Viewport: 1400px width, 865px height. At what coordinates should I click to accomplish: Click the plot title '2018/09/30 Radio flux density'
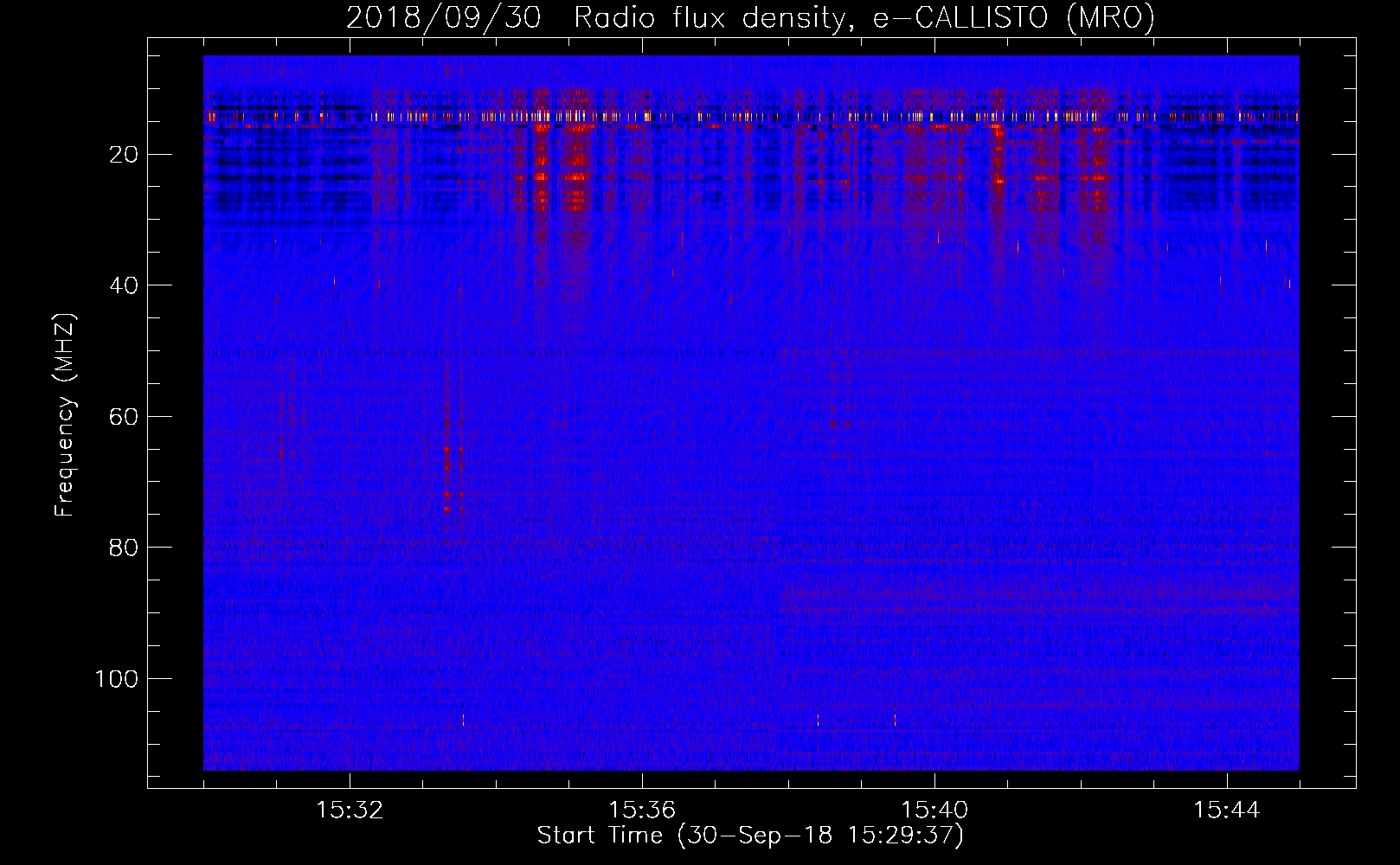point(750,18)
